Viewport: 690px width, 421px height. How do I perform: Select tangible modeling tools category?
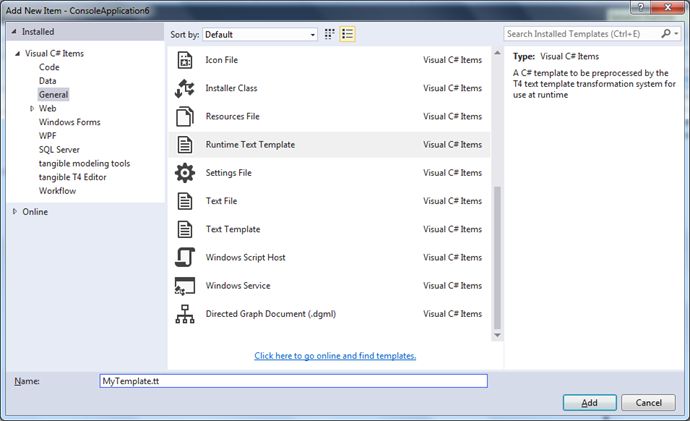coord(84,163)
